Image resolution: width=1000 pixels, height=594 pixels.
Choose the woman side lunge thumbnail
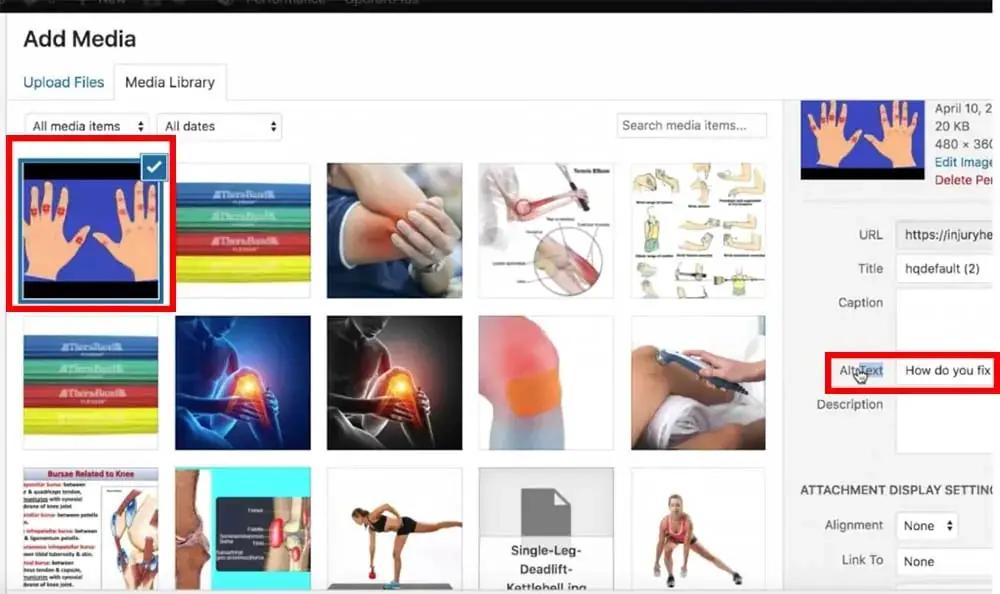tap(698, 529)
